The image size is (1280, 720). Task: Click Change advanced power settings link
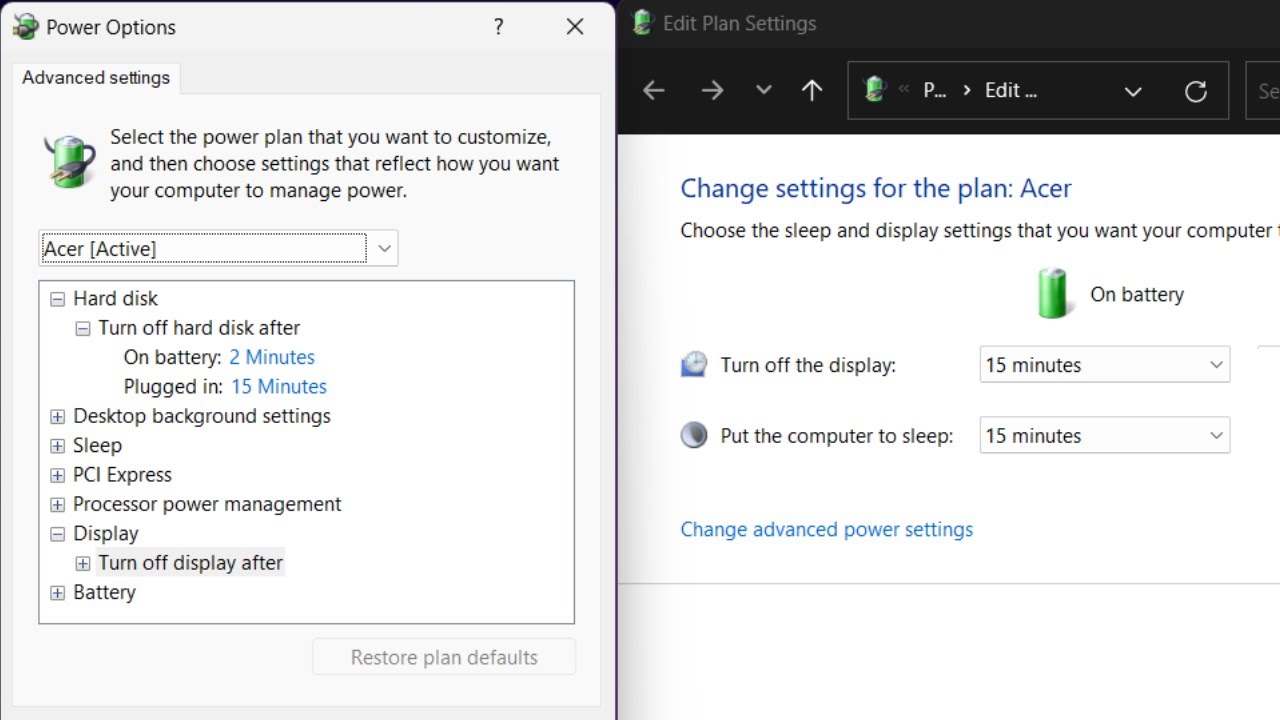pyautogui.click(x=826, y=530)
